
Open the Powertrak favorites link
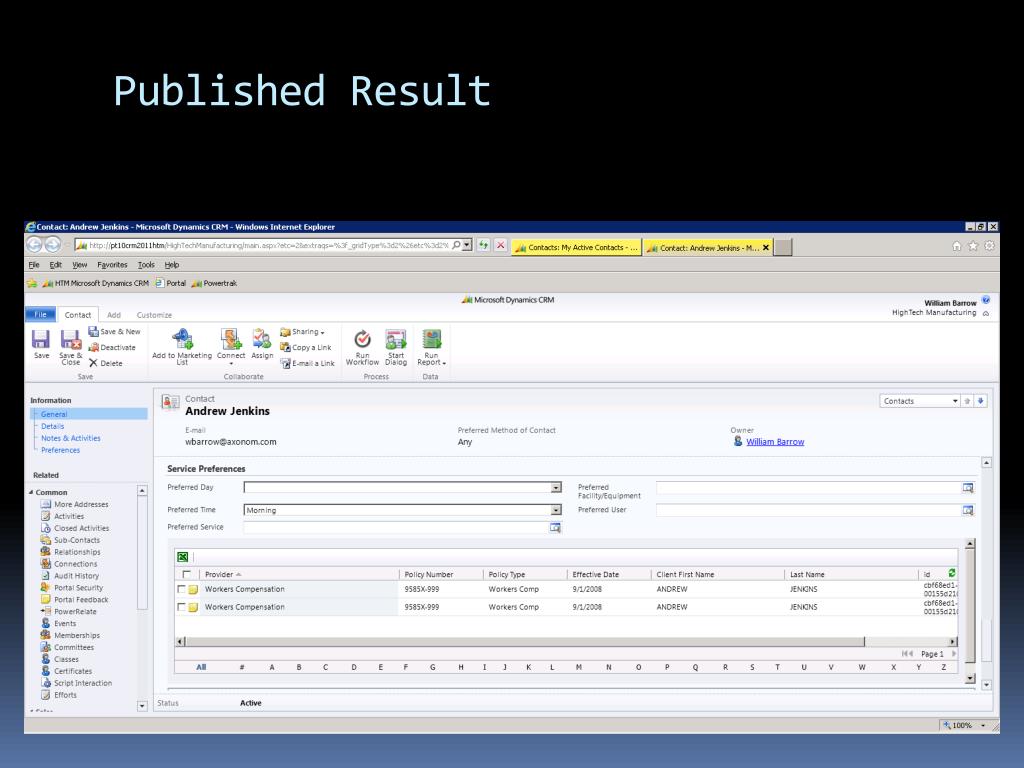point(214,283)
